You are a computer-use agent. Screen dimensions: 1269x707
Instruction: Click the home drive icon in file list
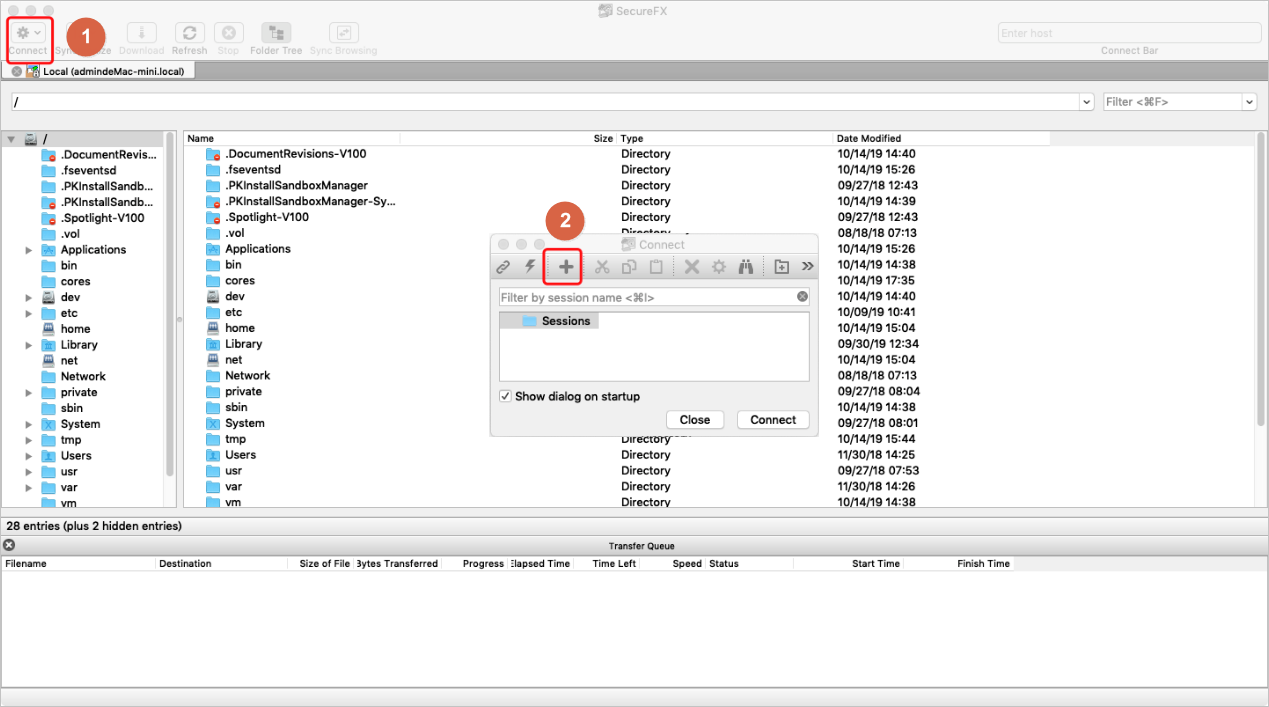(212, 328)
